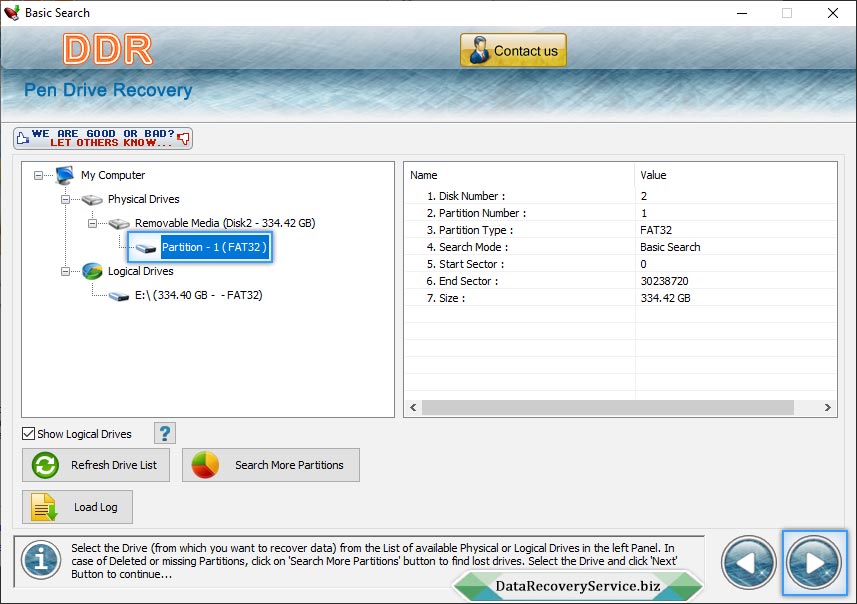Click the scrollbar right arrow
This screenshot has height=604, width=857.
point(827,407)
